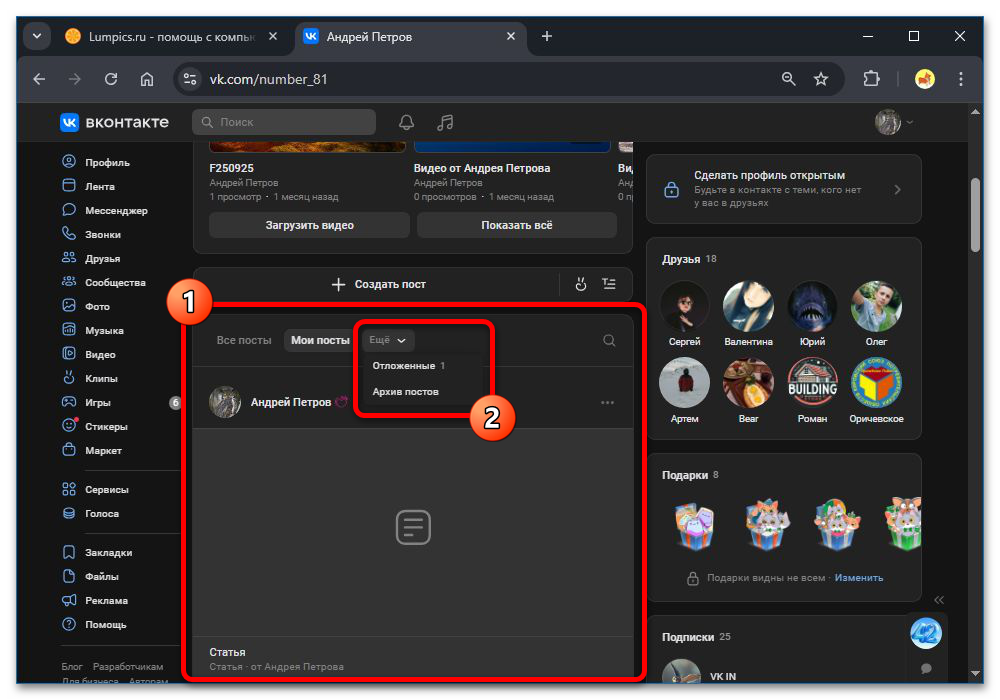Collapse right panel double-chevron icon
The image size is (1000, 700).
(x=939, y=600)
